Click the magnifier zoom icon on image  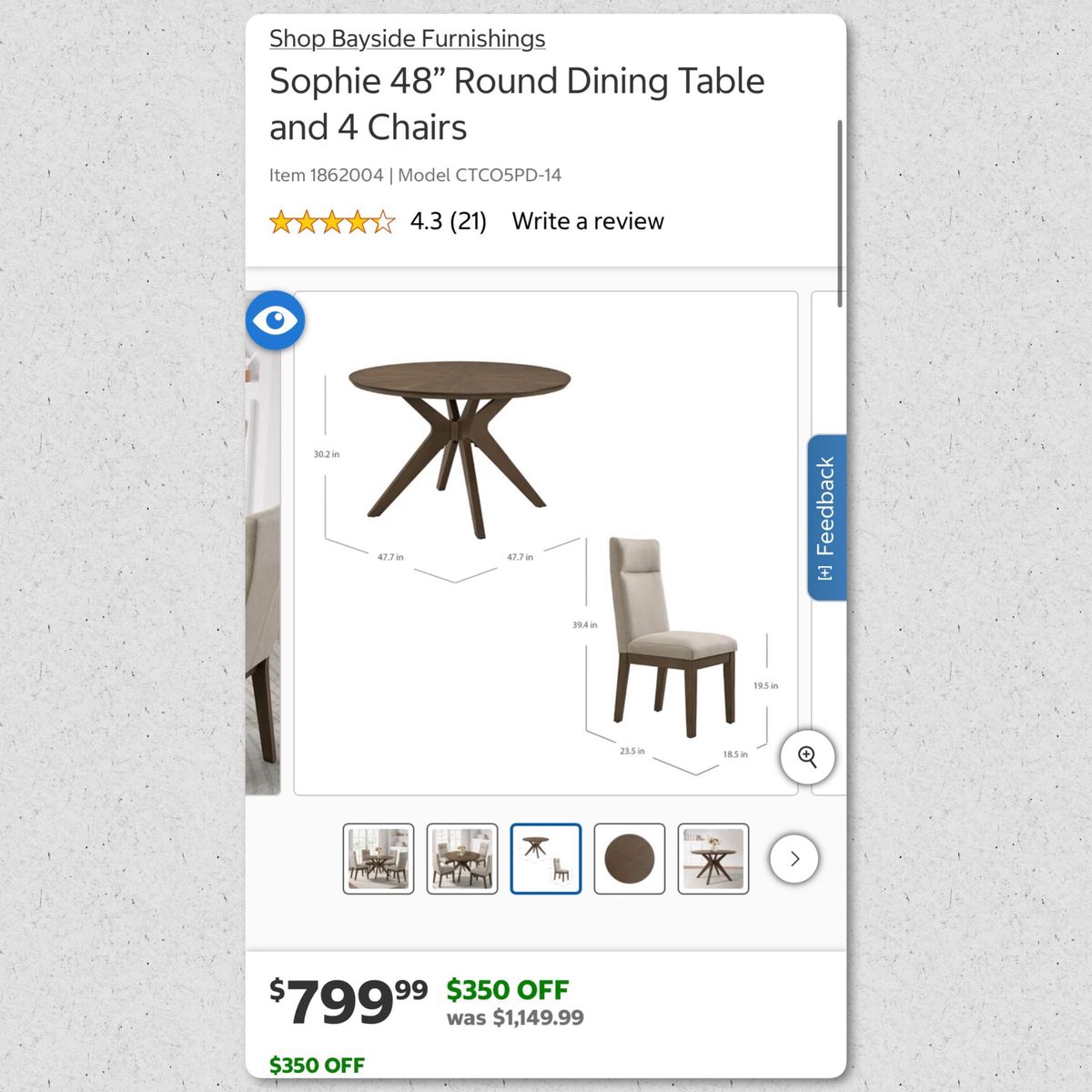(807, 756)
